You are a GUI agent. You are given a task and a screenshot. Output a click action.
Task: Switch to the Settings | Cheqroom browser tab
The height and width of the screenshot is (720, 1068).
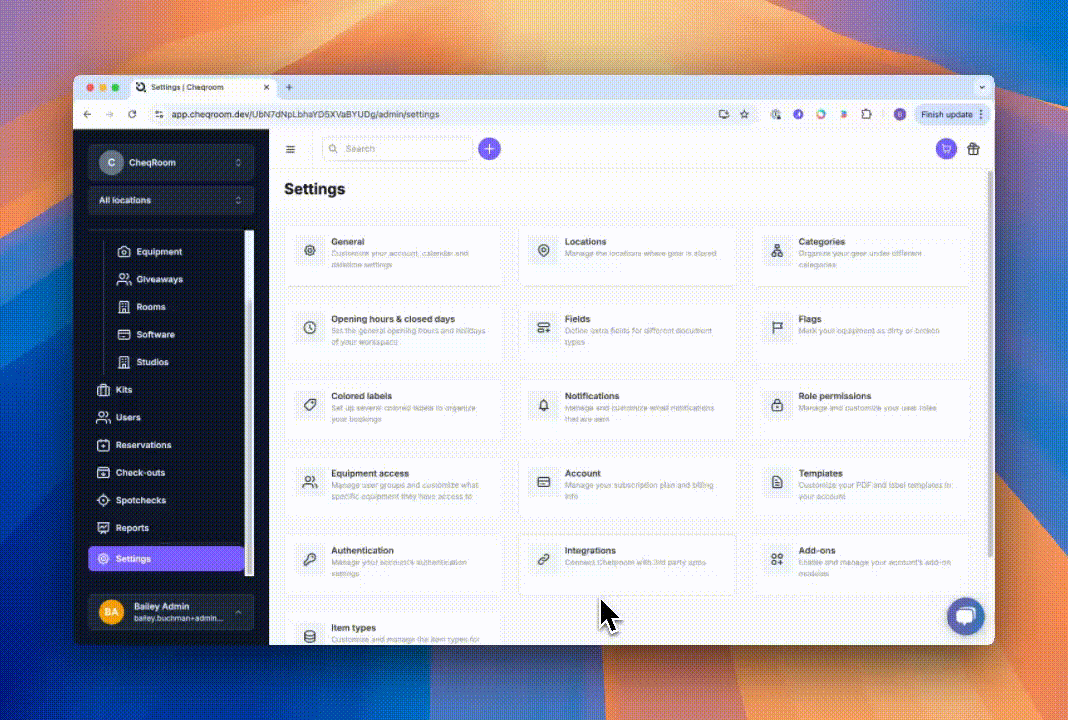(204, 87)
